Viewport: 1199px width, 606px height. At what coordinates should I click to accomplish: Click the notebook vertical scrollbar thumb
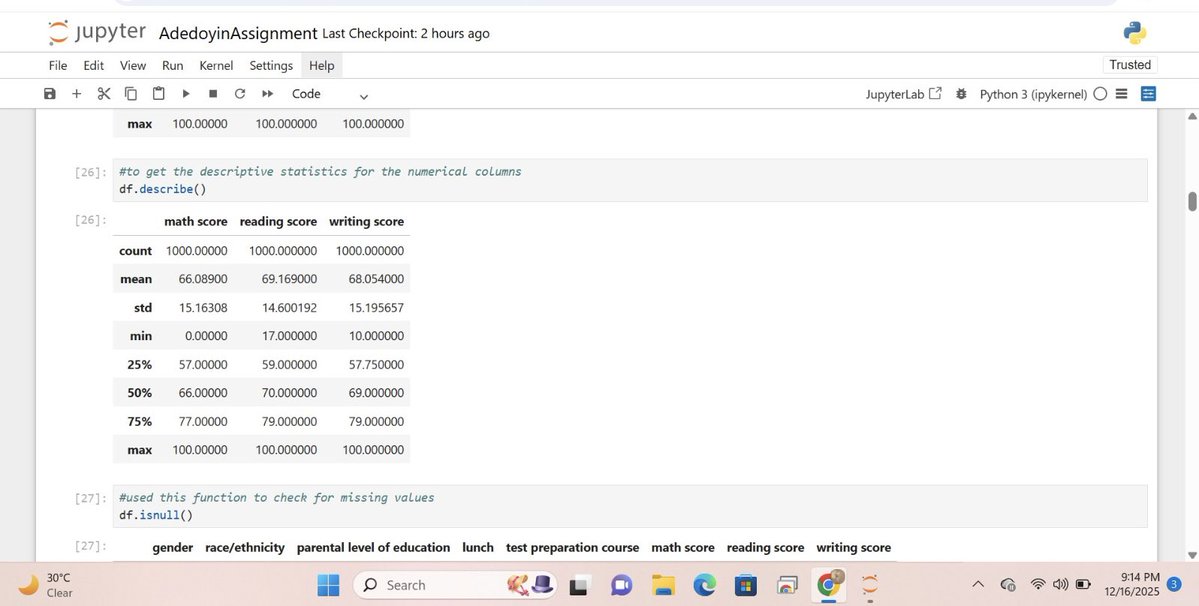coord(1191,201)
